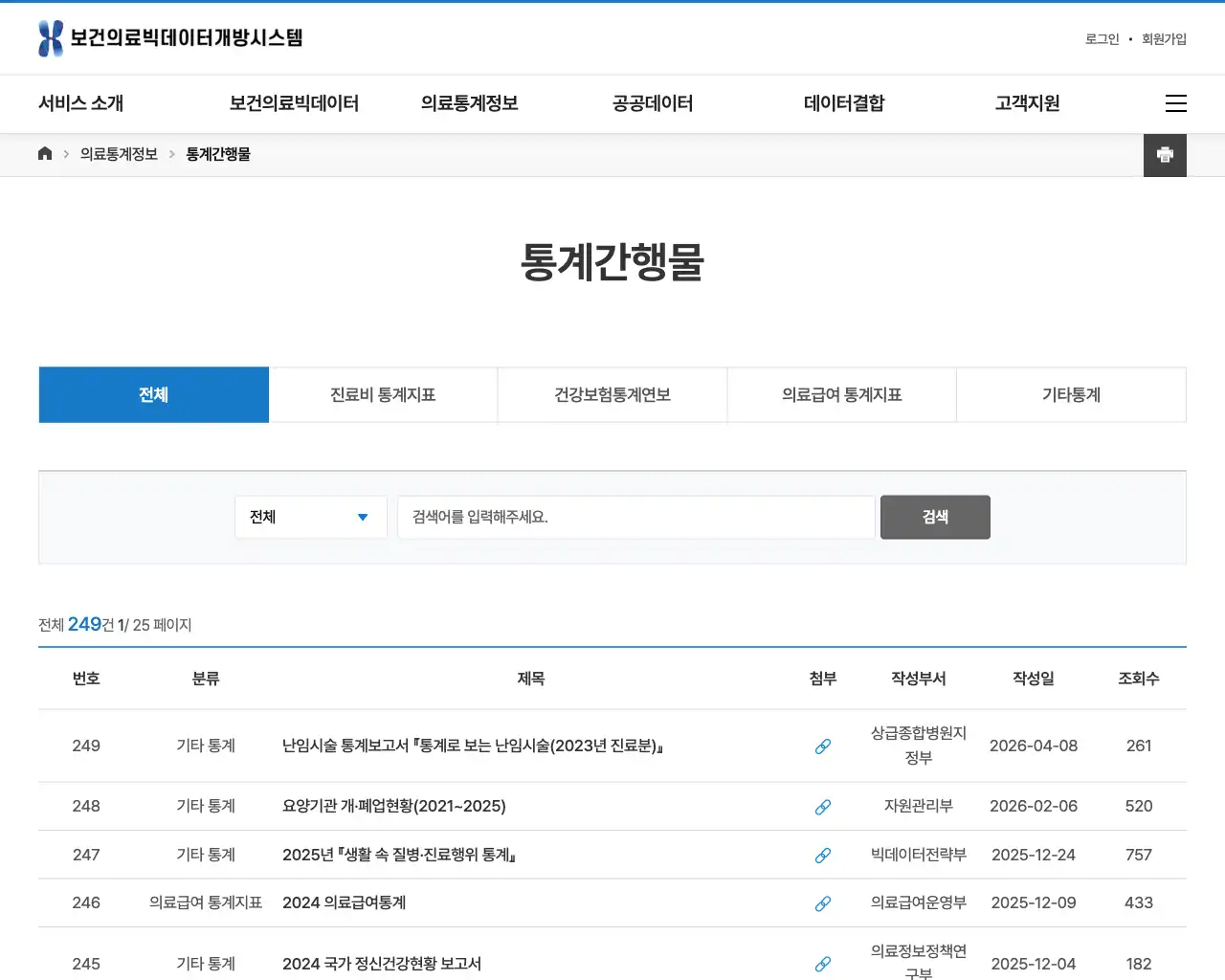Switch to 기타통계 tab

1071,394
